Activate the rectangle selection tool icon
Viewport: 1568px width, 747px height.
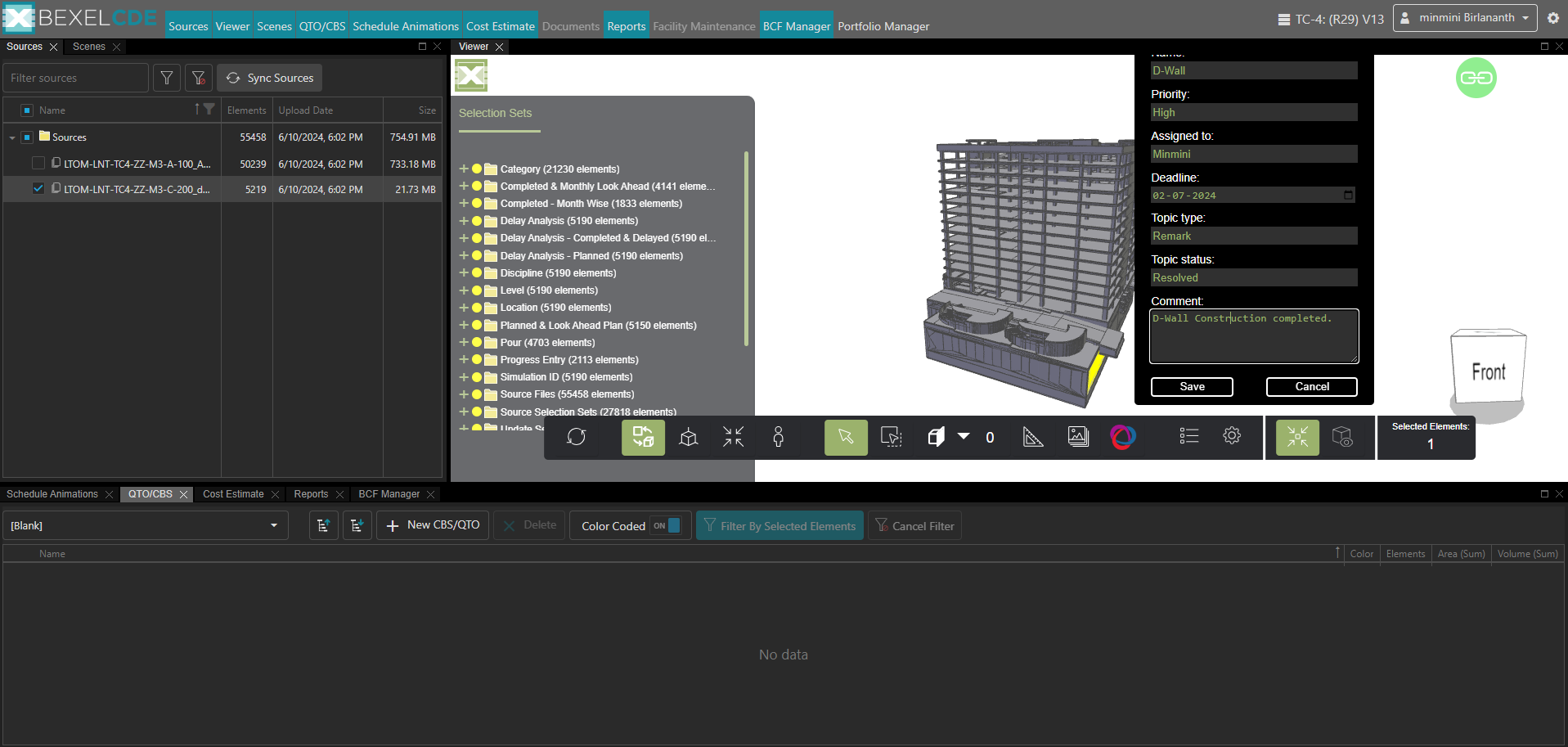[891, 437]
